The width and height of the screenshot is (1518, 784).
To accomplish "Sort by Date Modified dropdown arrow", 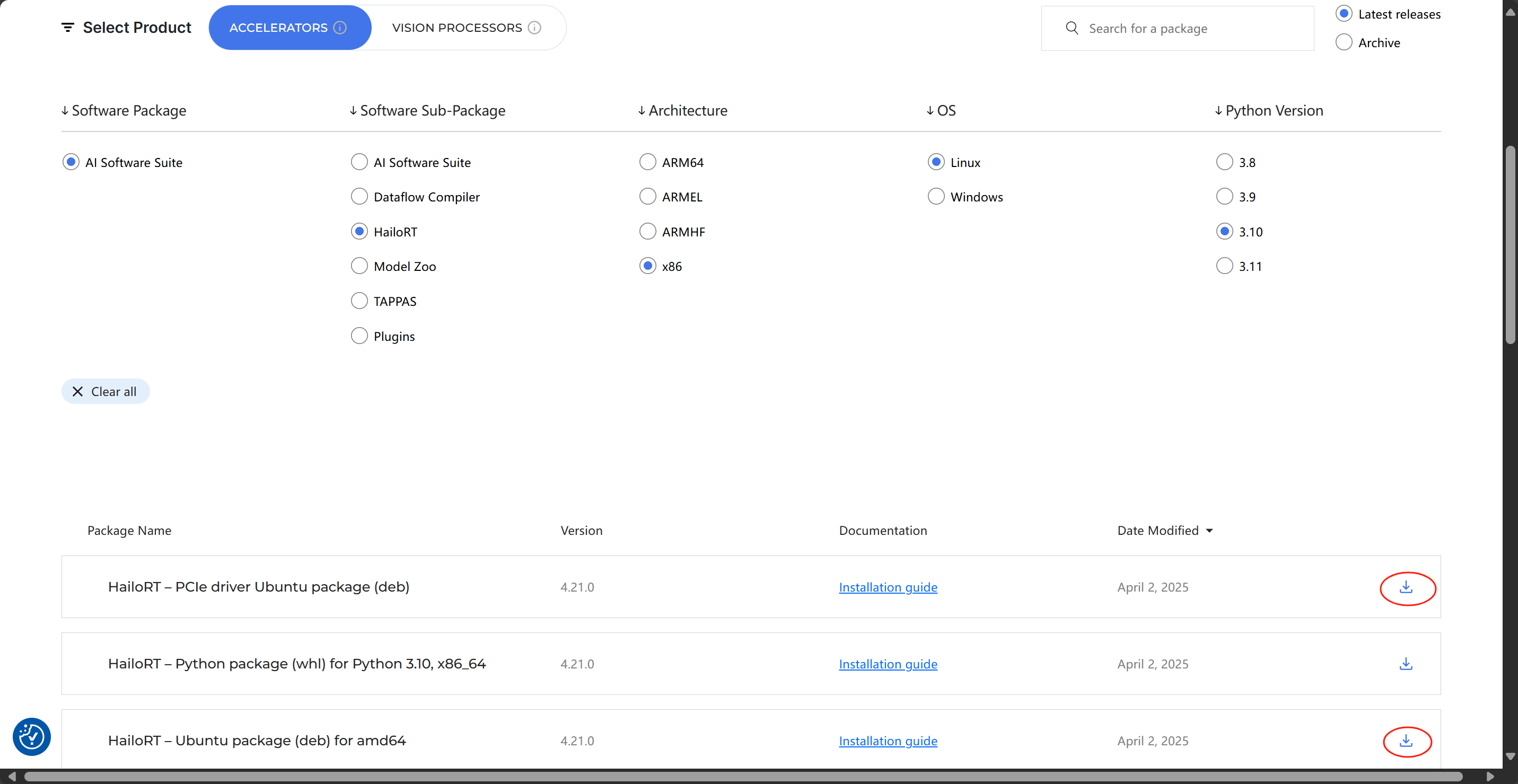I will 1209,531.
